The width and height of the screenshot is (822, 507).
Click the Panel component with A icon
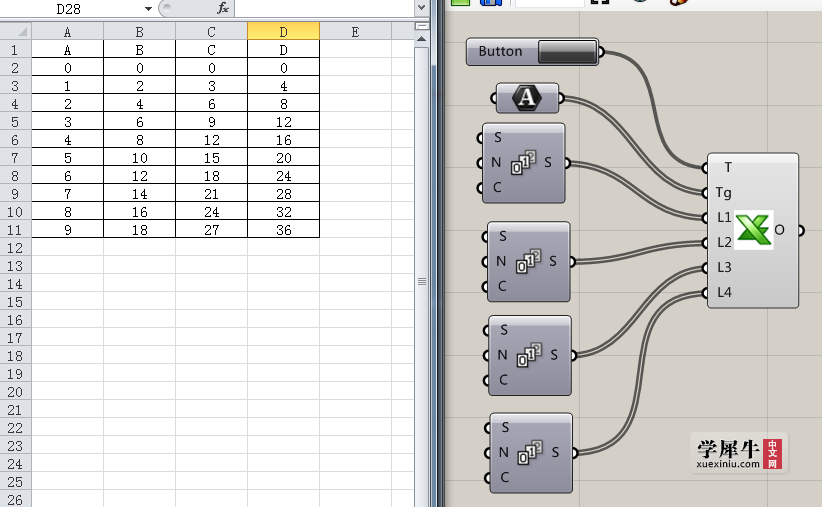point(527,98)
